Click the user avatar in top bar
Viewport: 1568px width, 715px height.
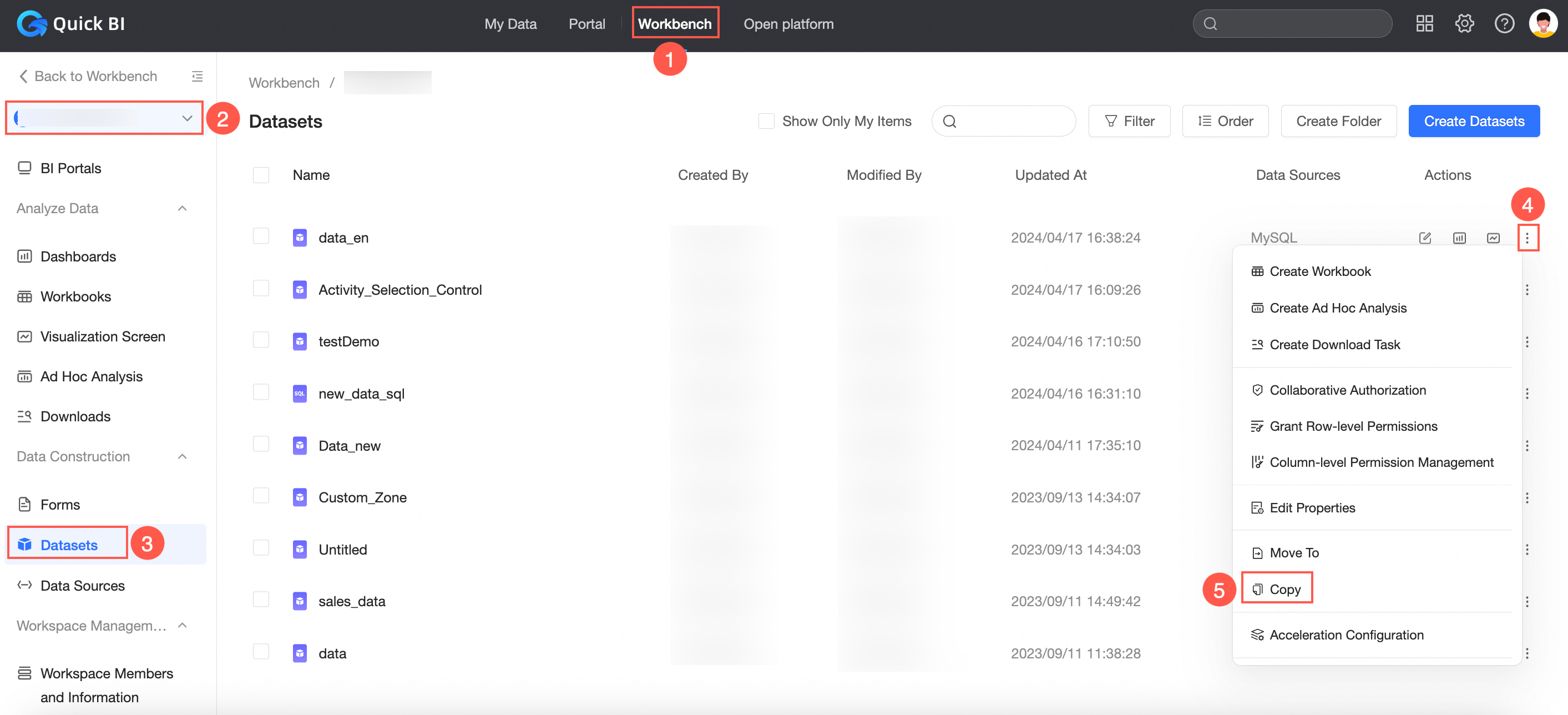click(1542, 24)
